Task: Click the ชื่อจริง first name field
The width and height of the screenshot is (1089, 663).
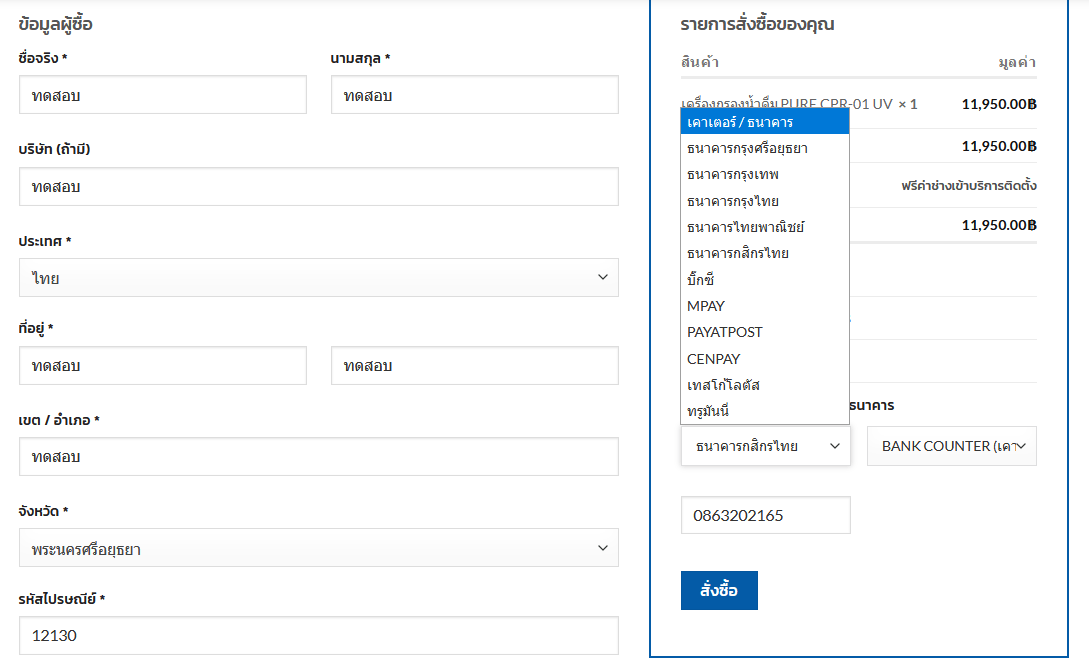Action: 162,95
